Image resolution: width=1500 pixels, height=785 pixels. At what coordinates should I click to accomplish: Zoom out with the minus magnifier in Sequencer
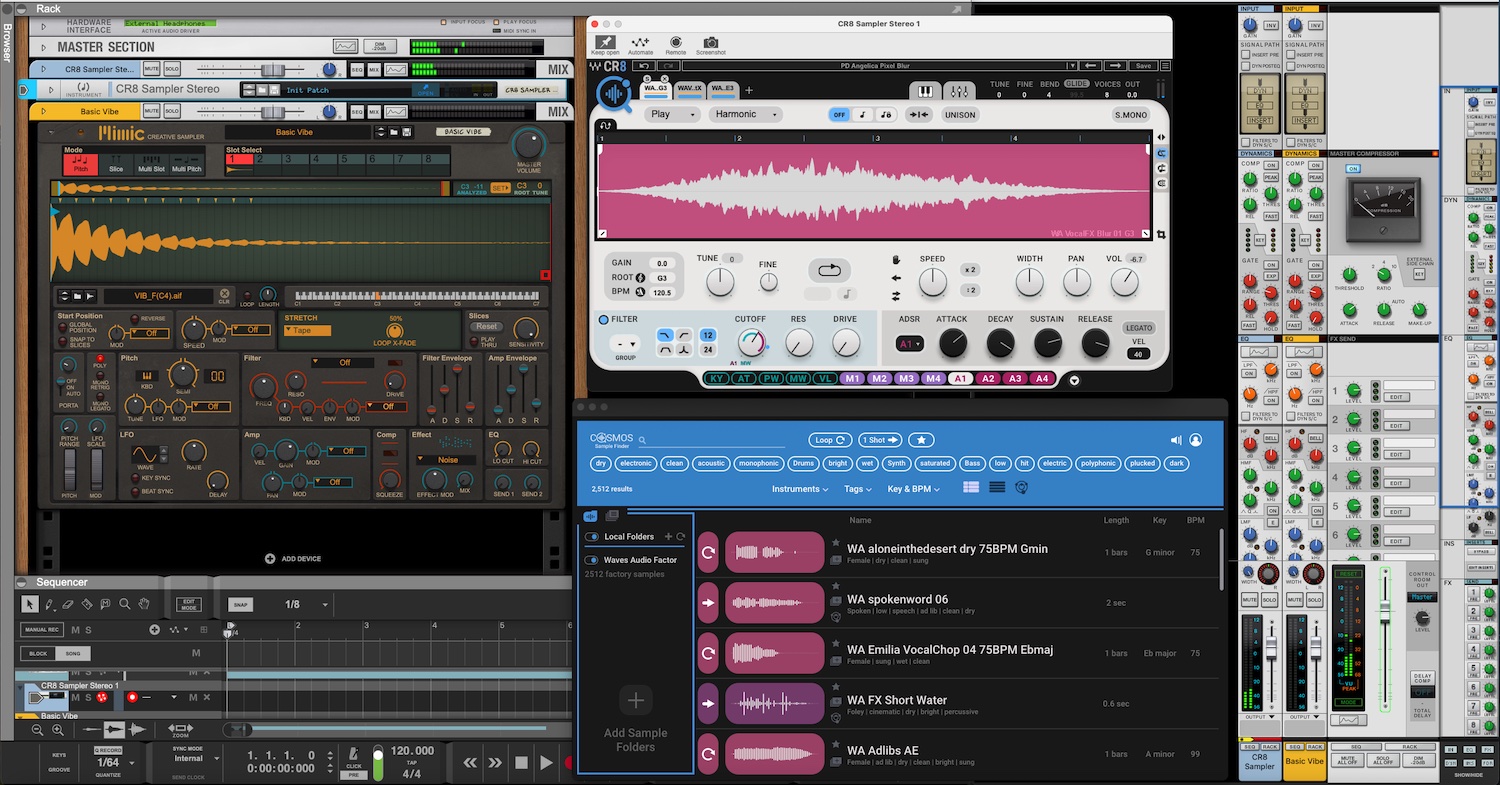tap(37, 730)
